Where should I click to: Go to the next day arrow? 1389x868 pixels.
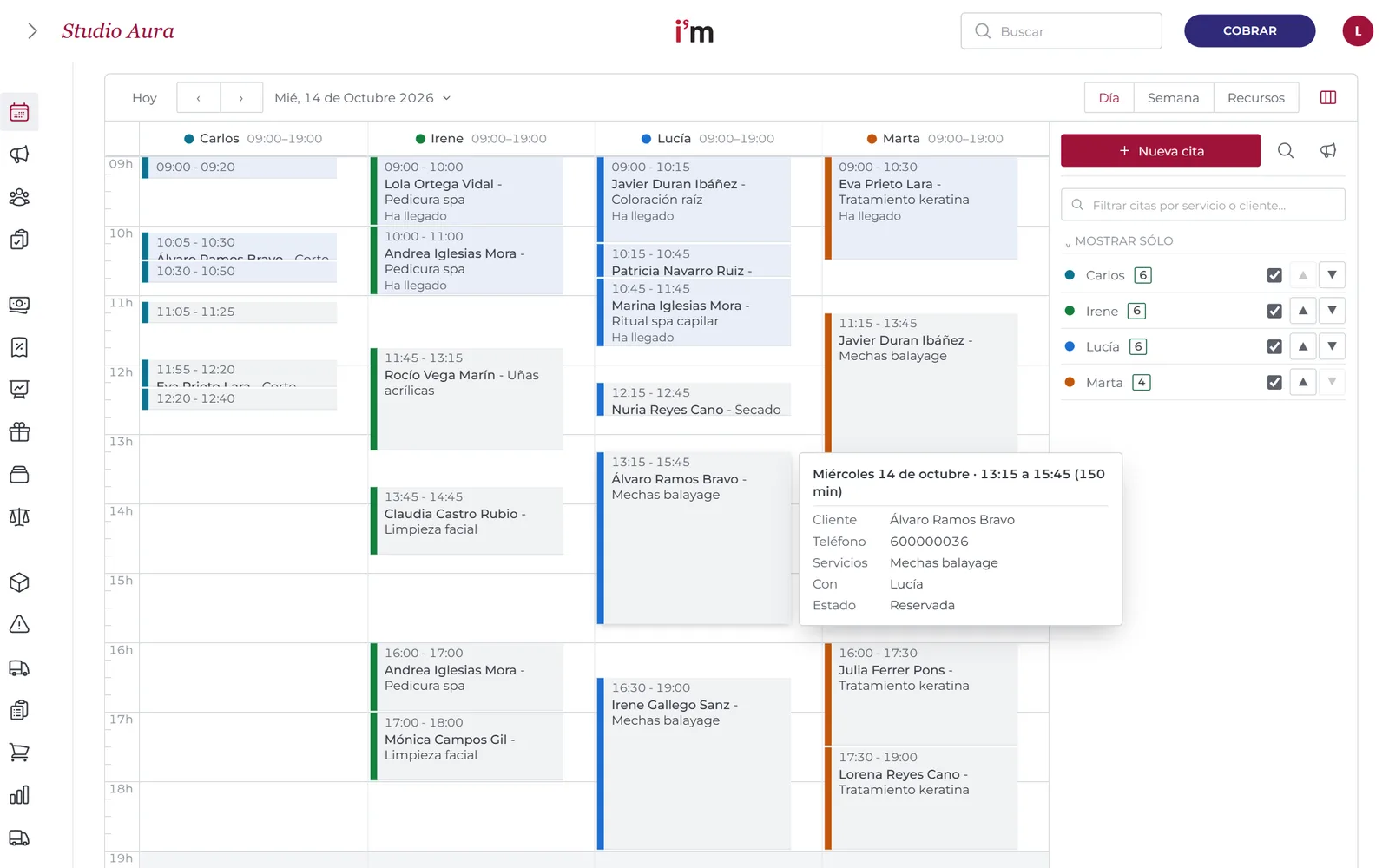click(x=241, y=97)
